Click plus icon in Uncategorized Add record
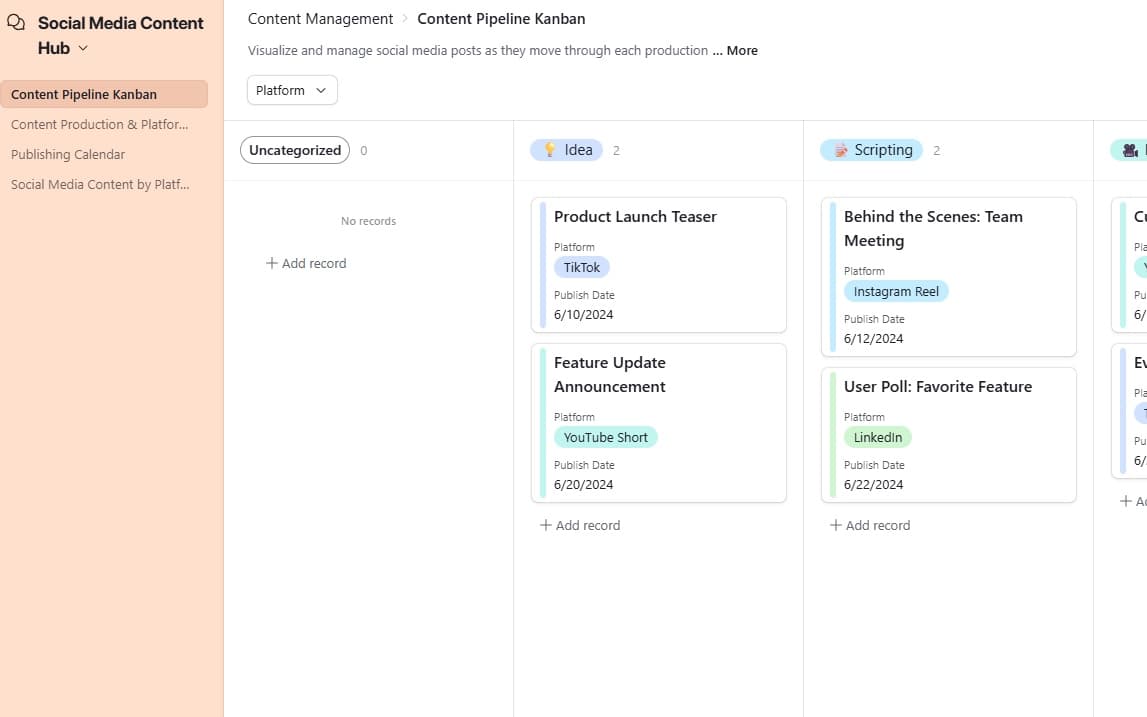 click(x=271, y=263)
